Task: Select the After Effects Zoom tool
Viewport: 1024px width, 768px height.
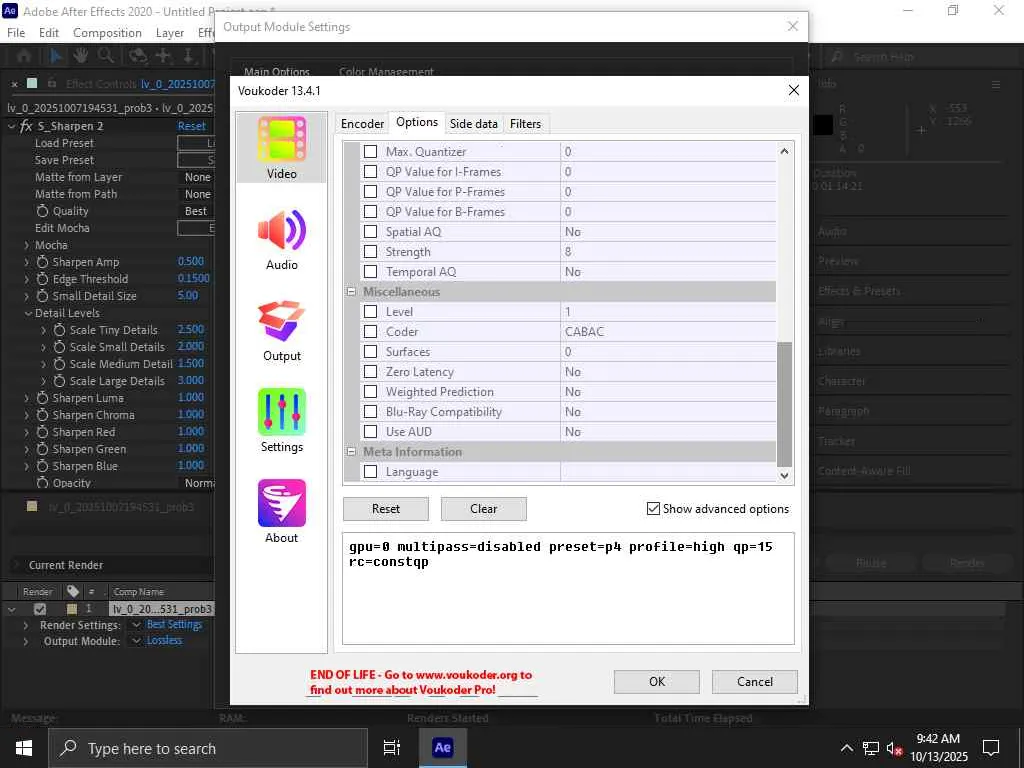Action: [x=106, y=57]
